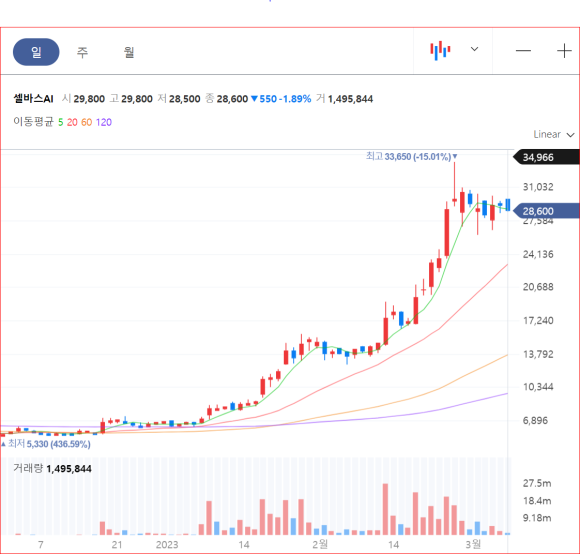
Task: Click the 3월 date axis label
Action: [473, 544]
